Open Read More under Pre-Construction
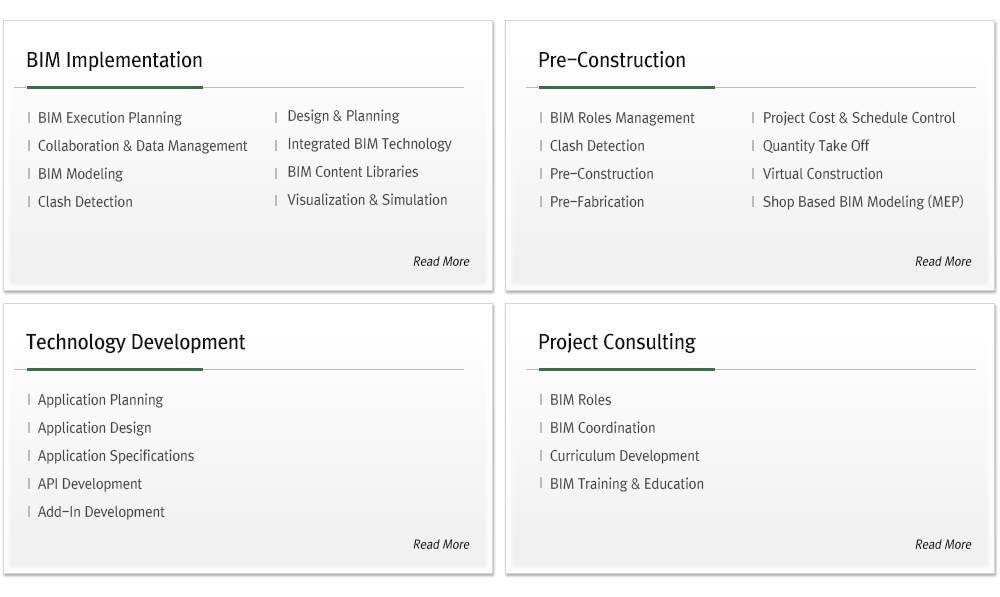This screenshot has height=597, width=1000. pos(943,262)
